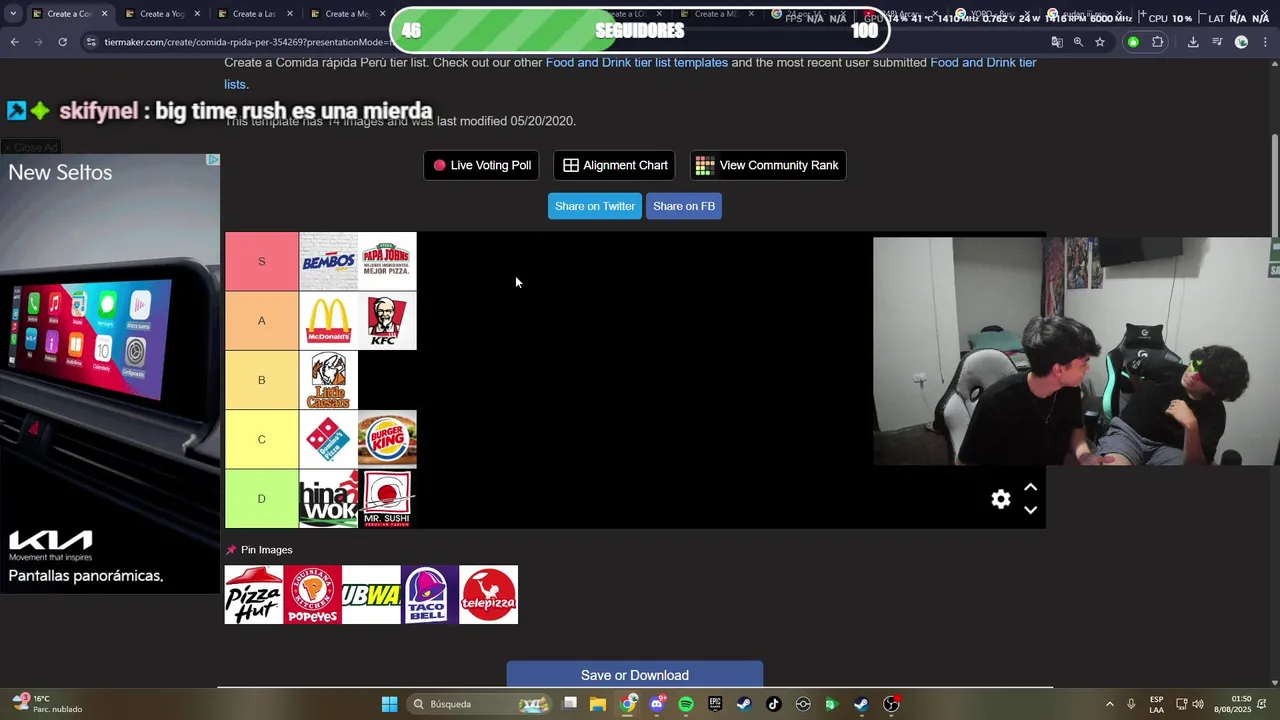Screen dimensions: 1280x720
Task: Click Save or Download button
Action: [x=635, y=675]
